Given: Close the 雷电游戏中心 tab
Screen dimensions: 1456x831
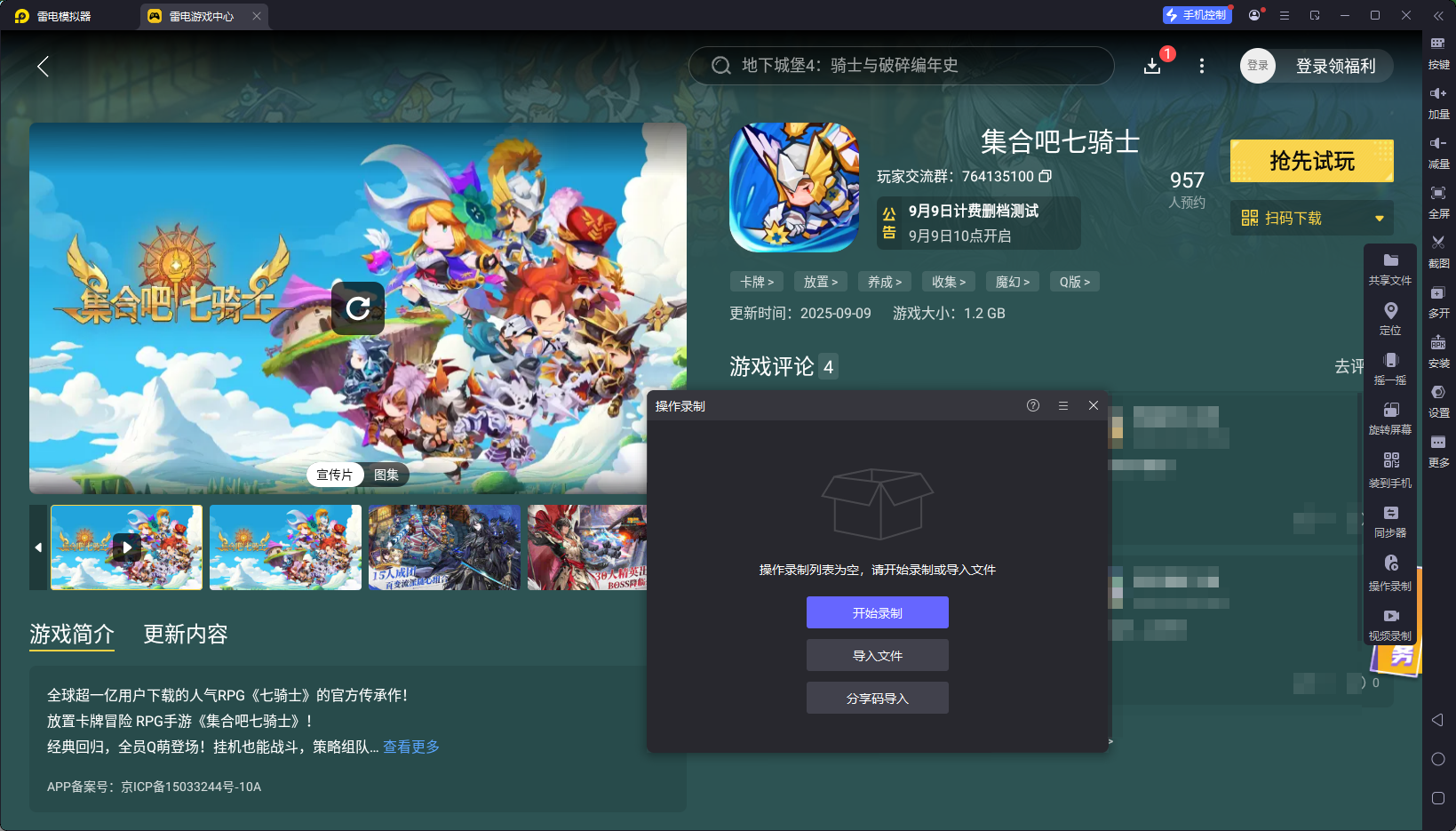Looking at the screenshot, I should click(257, 16).
